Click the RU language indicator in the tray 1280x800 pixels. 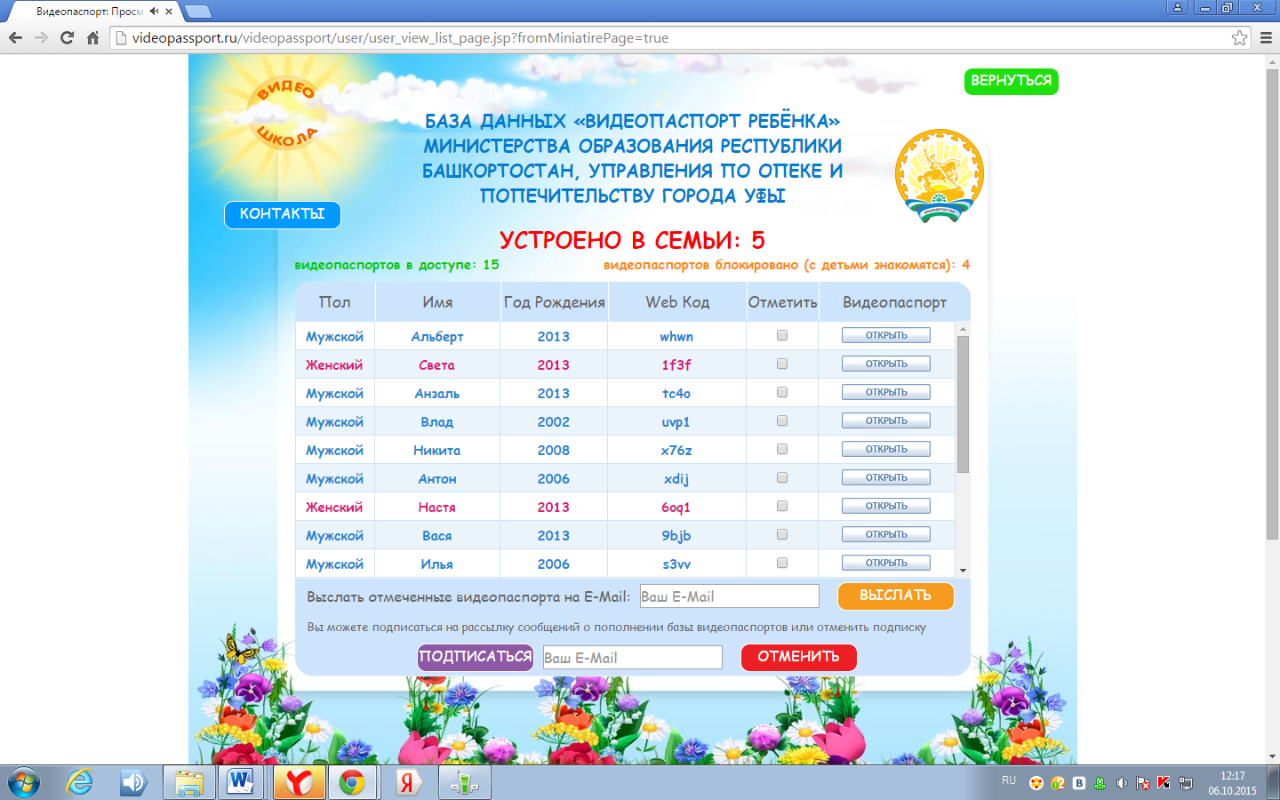[1009, 779]
